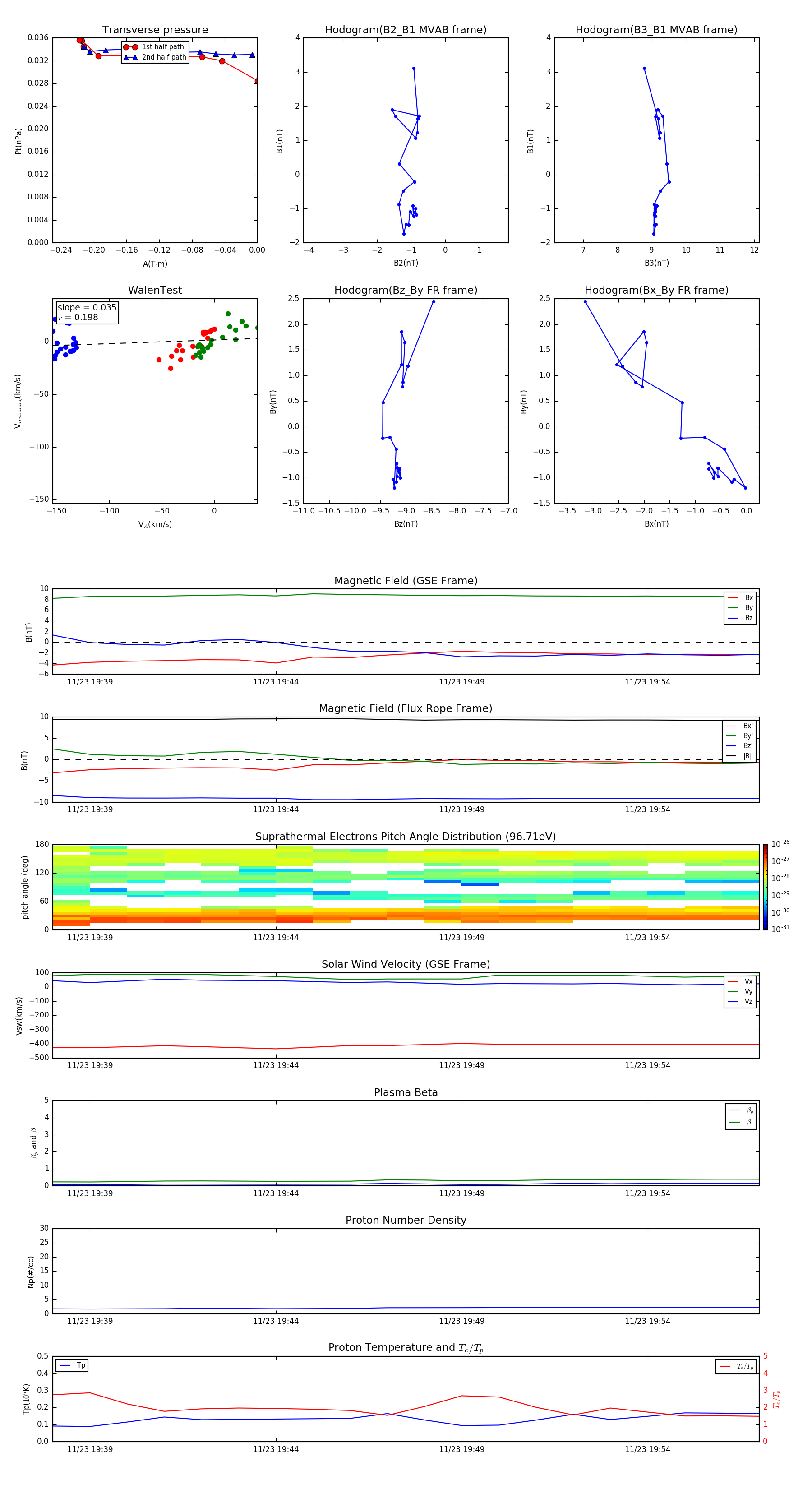Click the 'Transverse pressure' plot title
The image size is (812, 1489).
pos(155,30)
